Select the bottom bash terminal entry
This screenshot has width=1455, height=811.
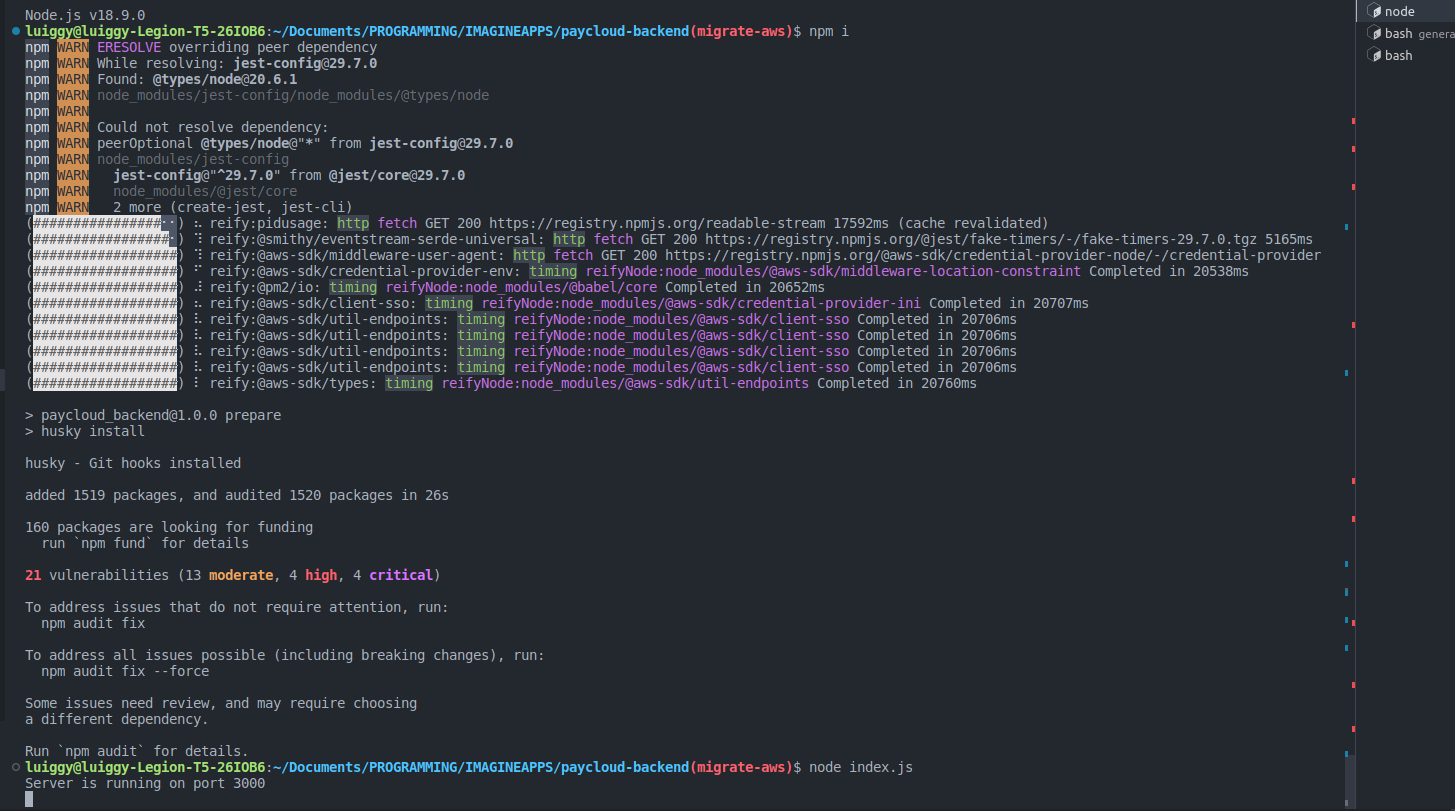tap(1398, 55)
